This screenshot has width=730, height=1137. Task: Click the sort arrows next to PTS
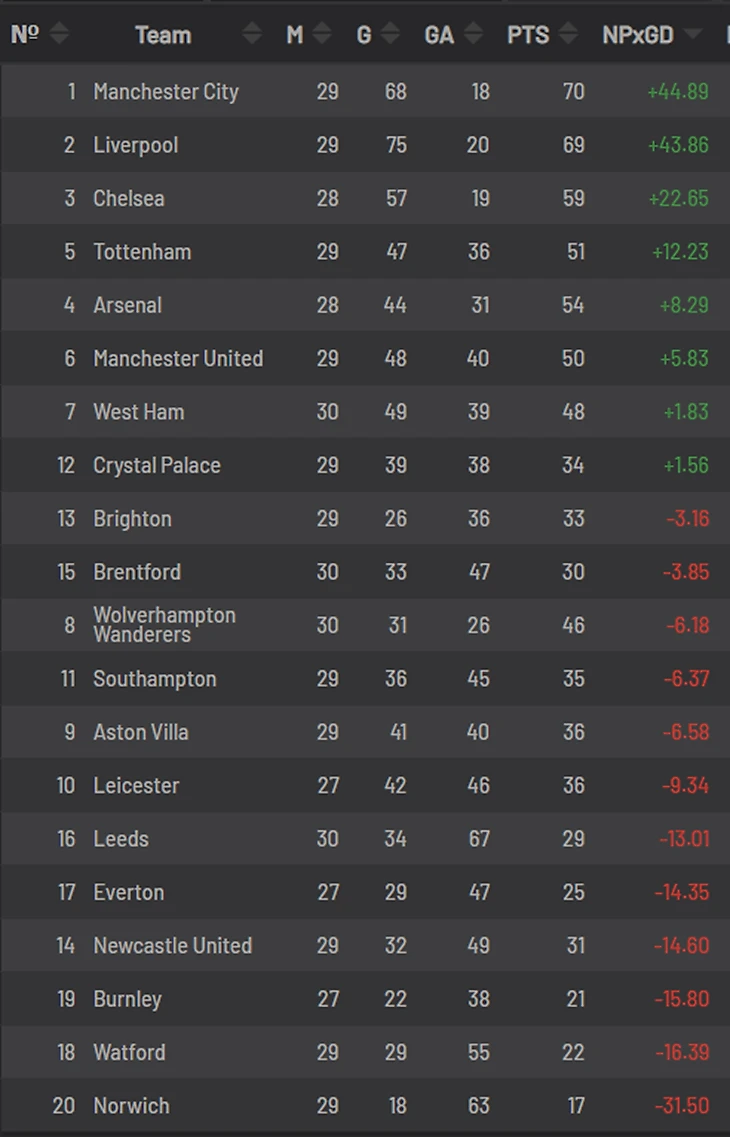pos(568,35)
